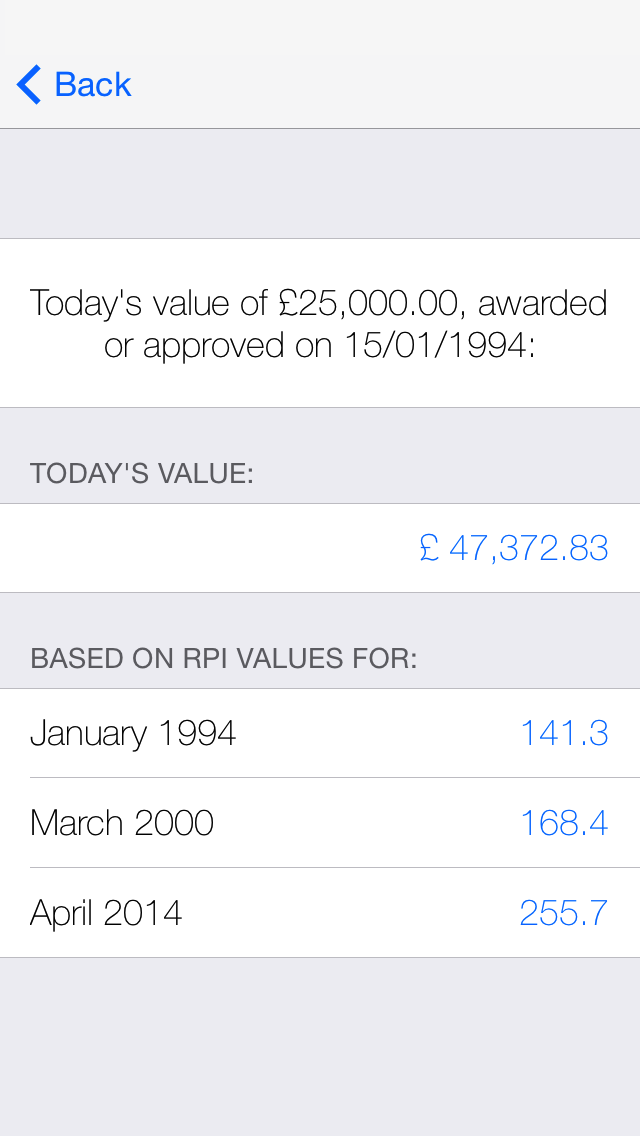Tap the blue back chevron arrow
This screenshot has height=1136, width=640.
click(x=29, y=85)
